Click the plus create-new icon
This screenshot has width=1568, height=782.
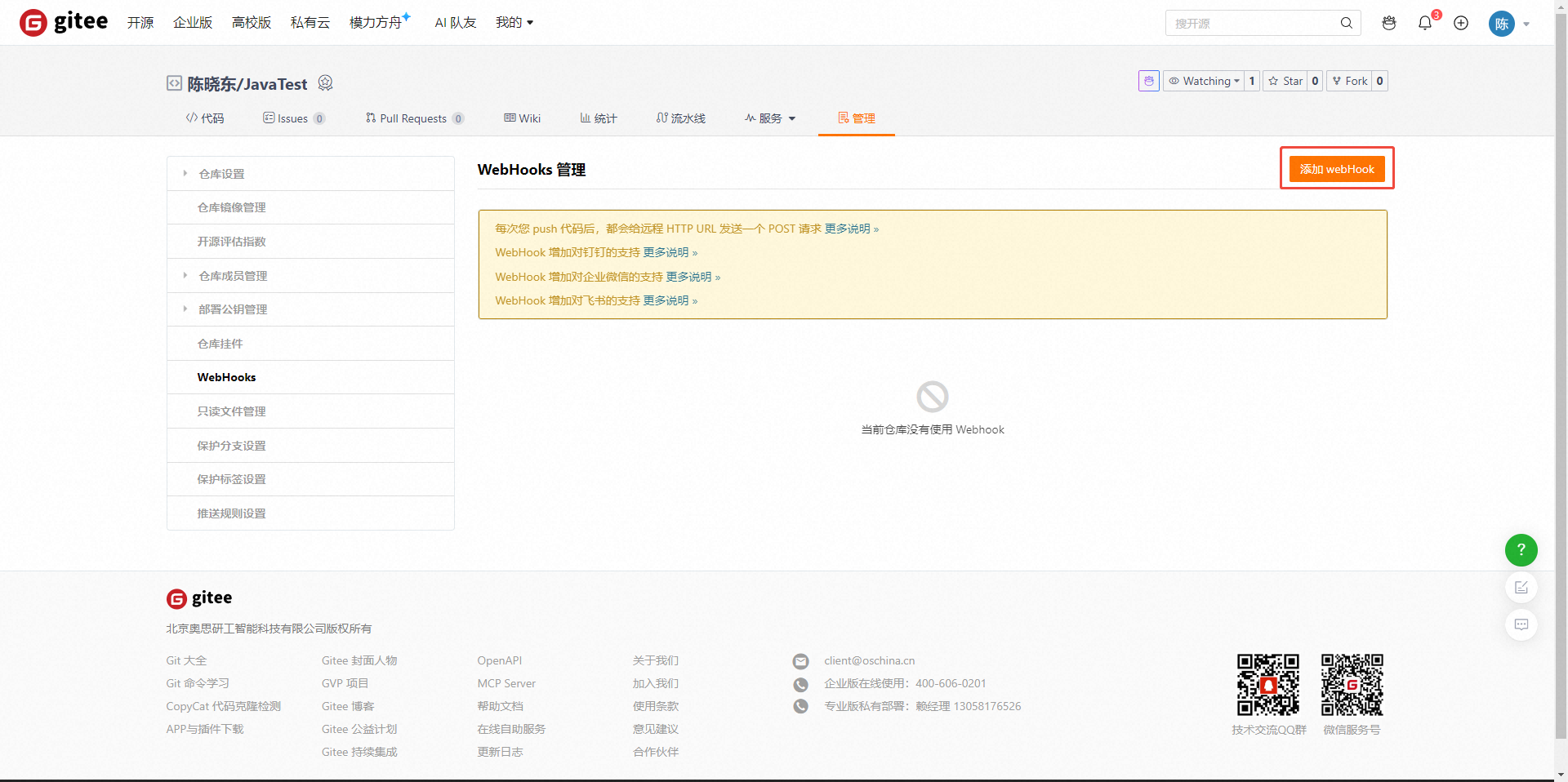tap(1461, 23)
